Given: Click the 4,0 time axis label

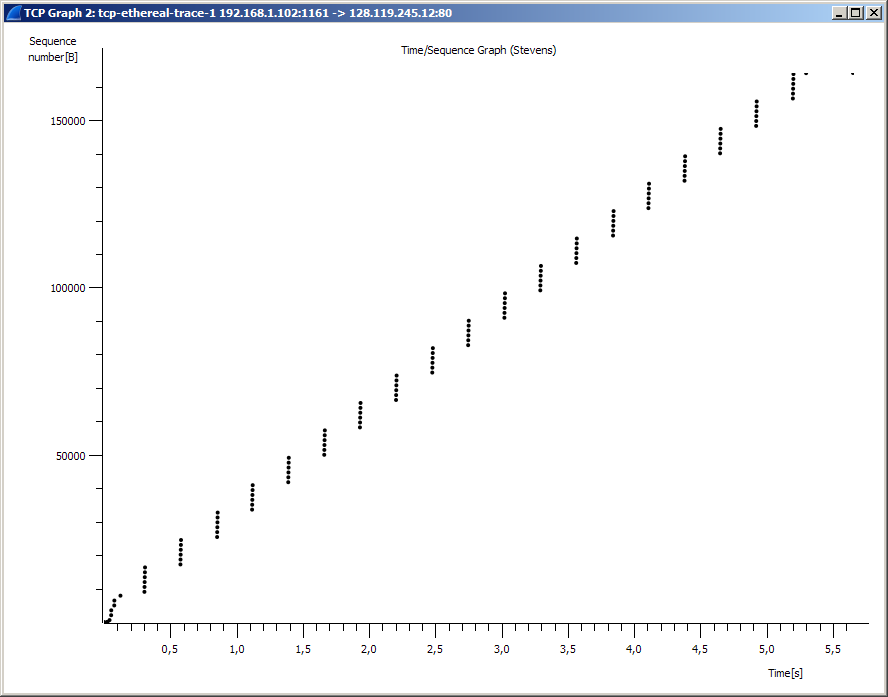Looking at the screenshot, I should [x=634, y=649].
